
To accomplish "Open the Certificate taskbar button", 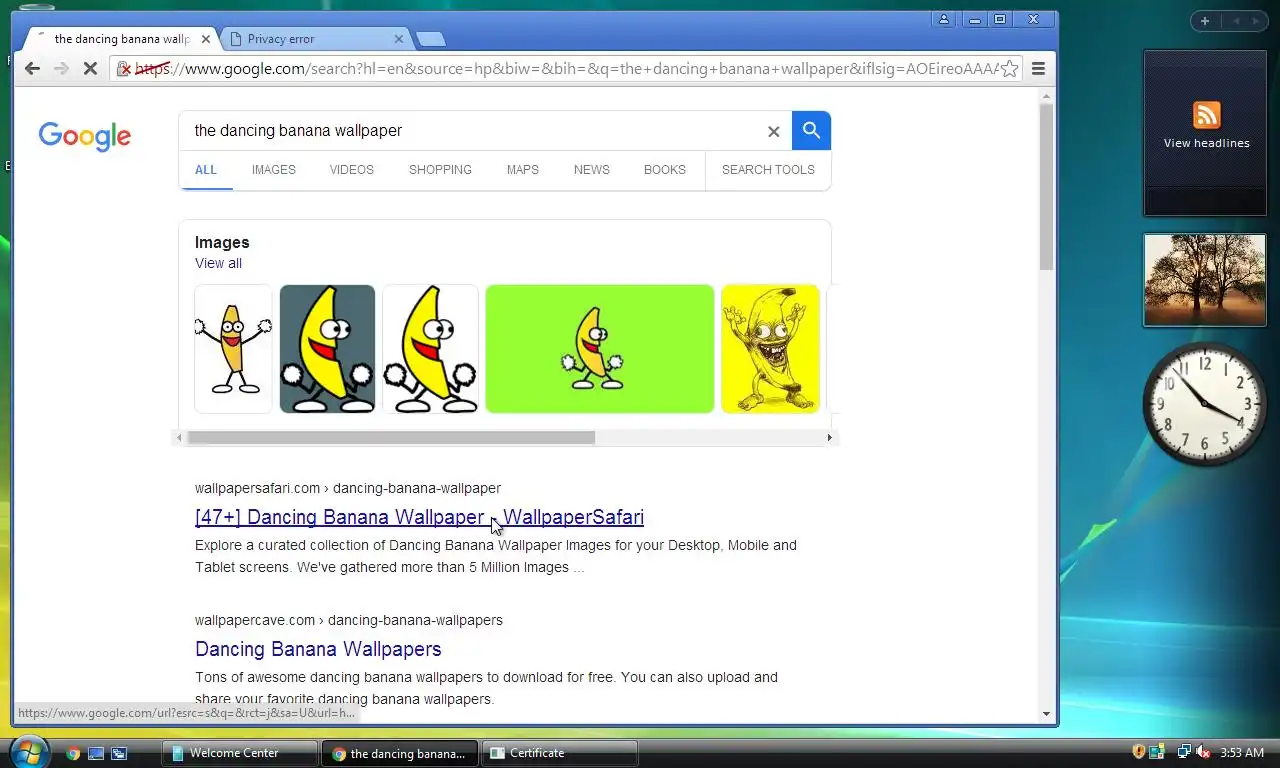I will 560,753.
